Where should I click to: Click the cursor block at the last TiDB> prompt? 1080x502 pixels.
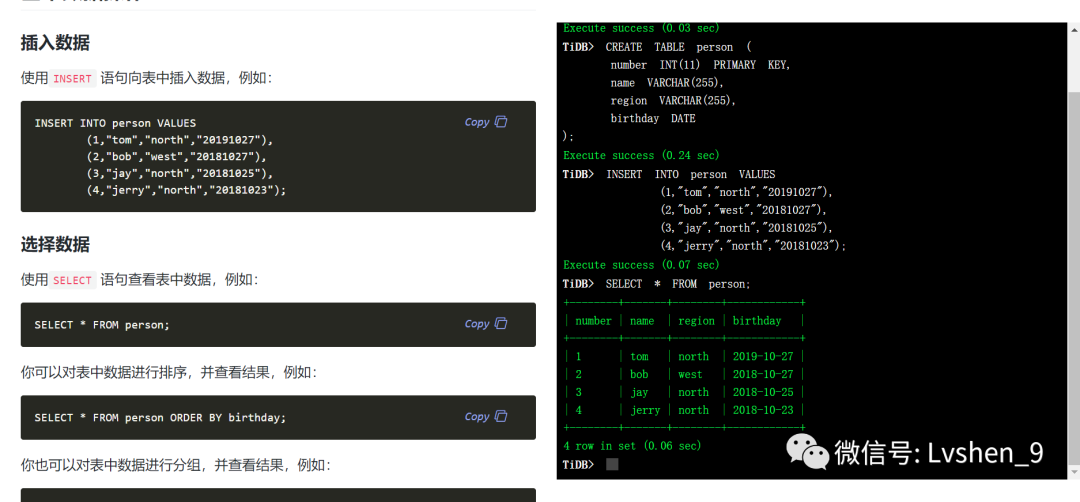pos(612,465)
